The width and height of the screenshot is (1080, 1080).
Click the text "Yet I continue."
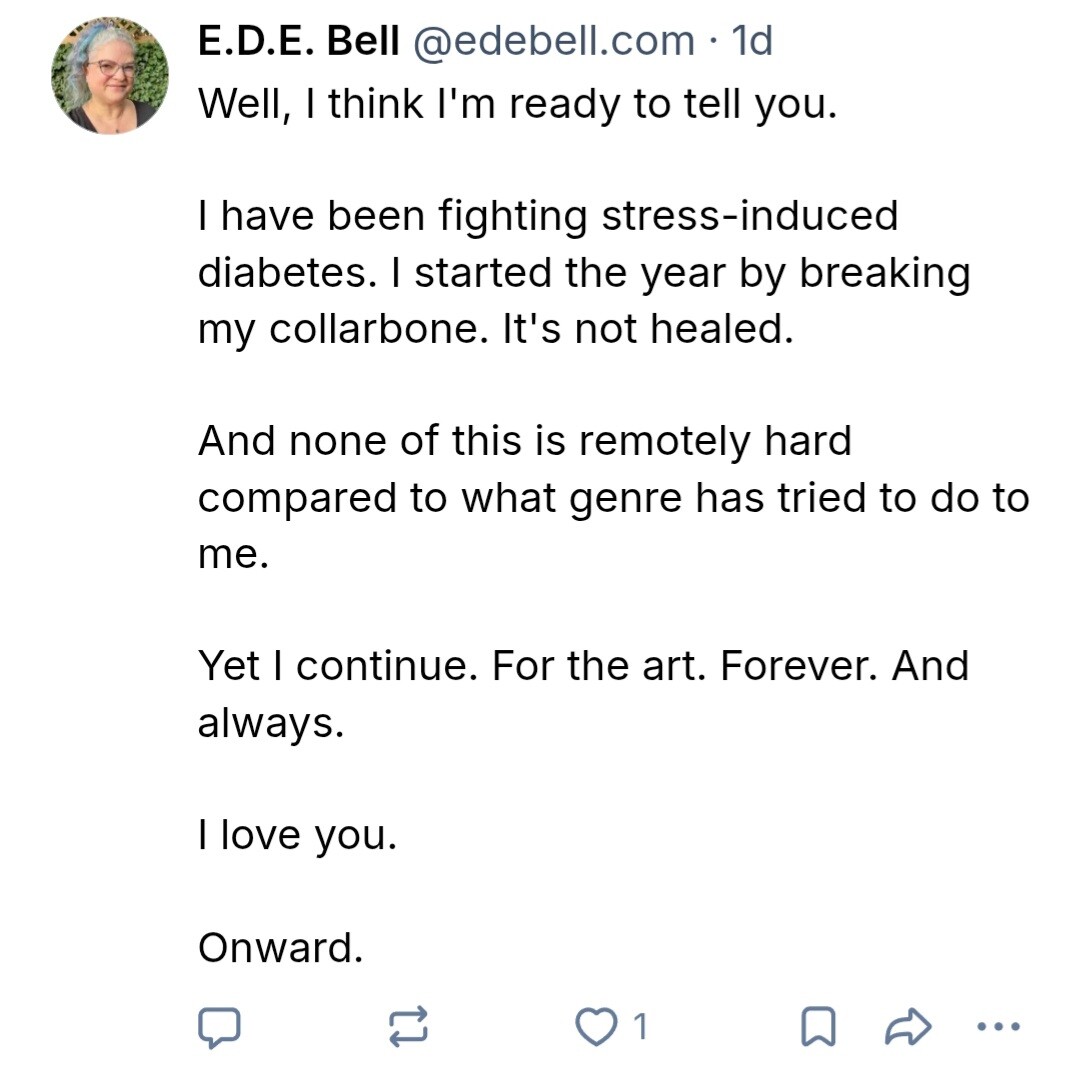click(x=337, y=665)
